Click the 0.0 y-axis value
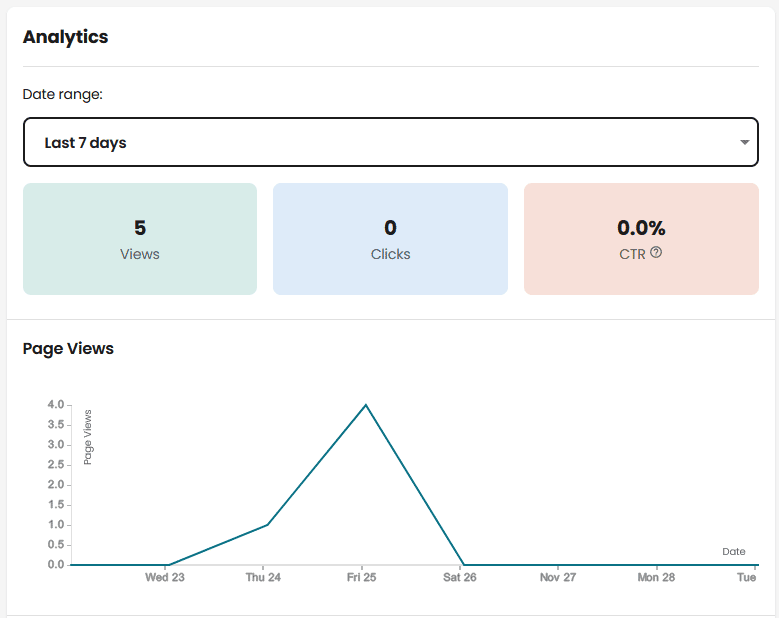The height and width of the screenshot is (618, 779). 56,564
